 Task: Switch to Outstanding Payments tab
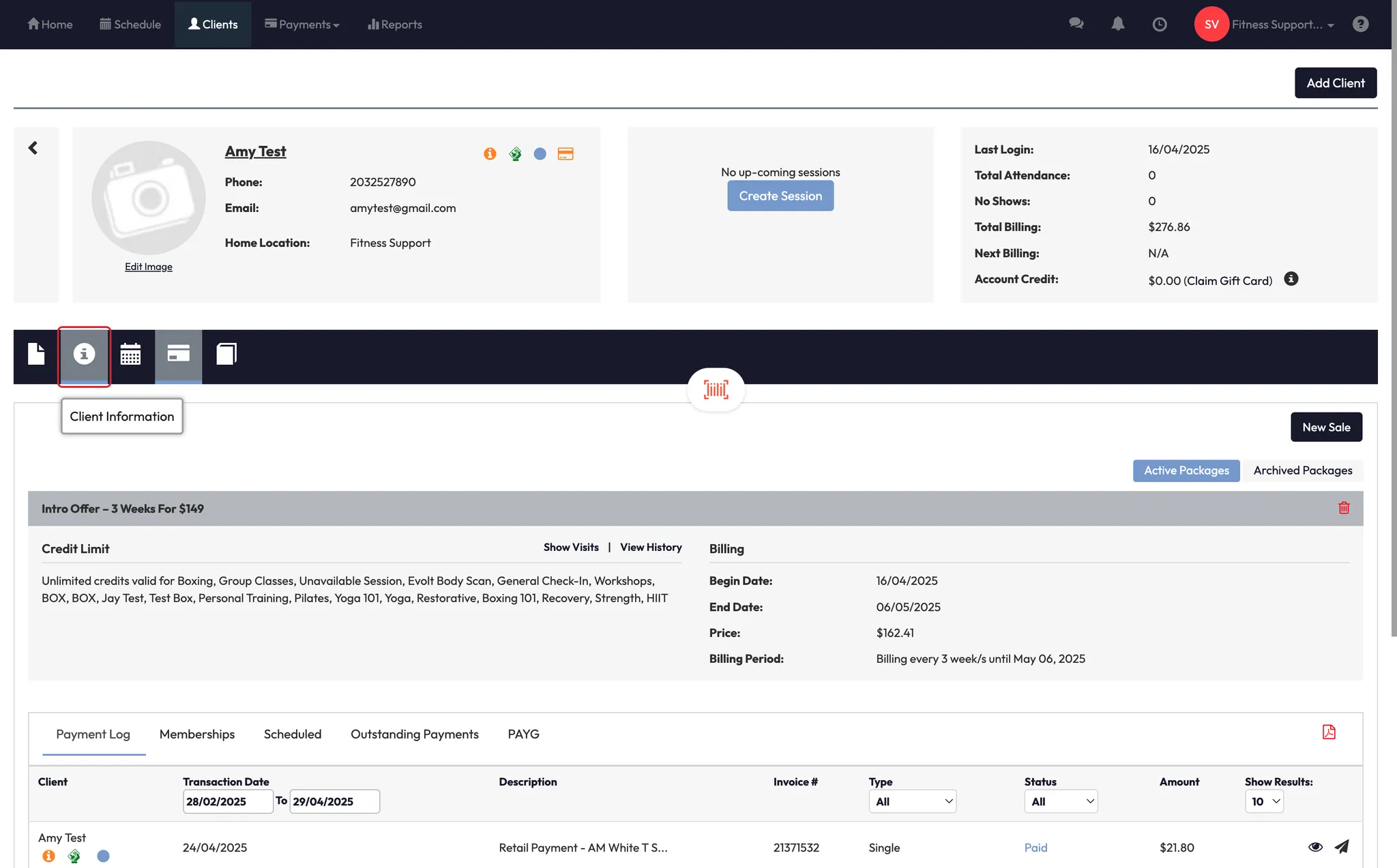(414, 734)
